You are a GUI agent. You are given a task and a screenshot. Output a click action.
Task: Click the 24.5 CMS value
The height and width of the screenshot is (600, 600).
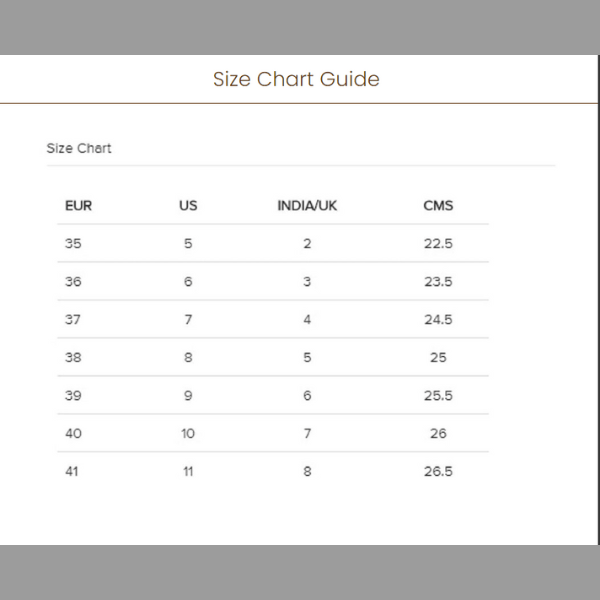point(438,320)
